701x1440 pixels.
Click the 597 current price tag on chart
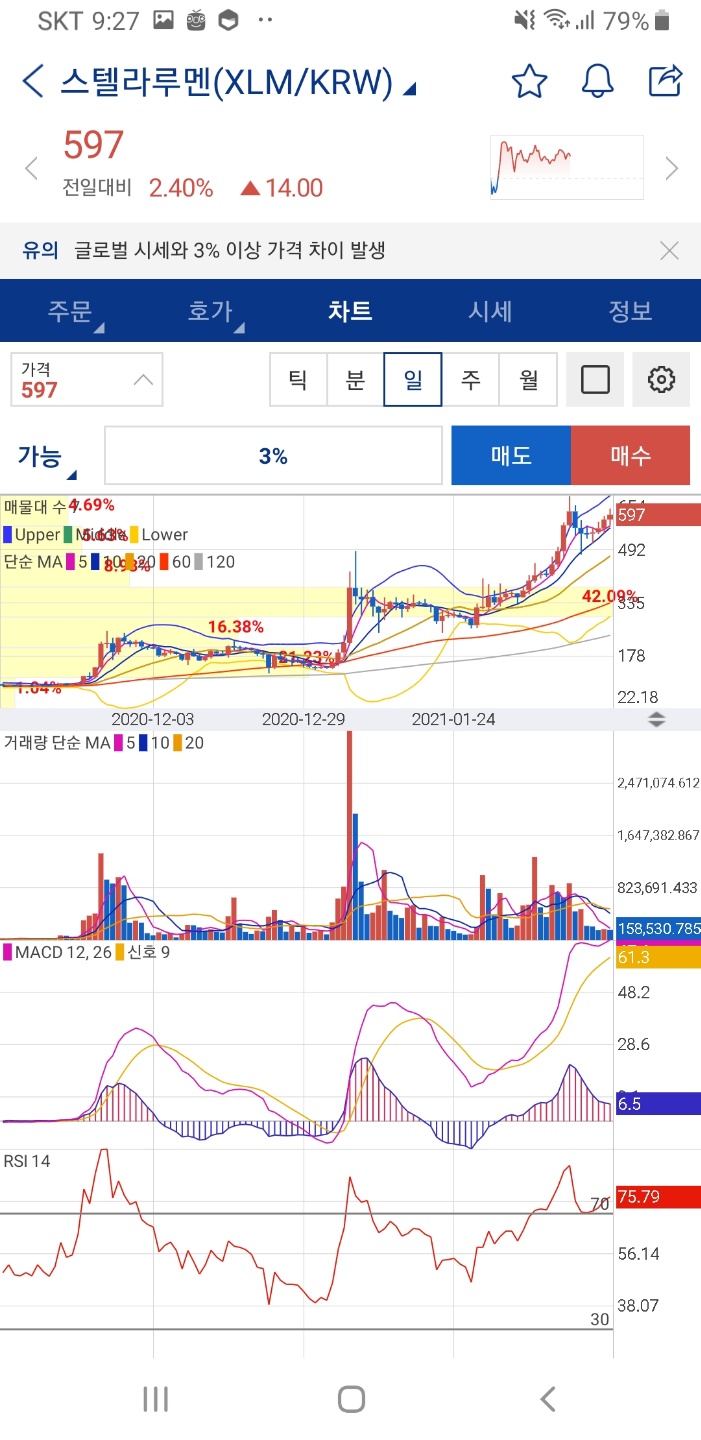pyautogui.click(x=658, y=515)
